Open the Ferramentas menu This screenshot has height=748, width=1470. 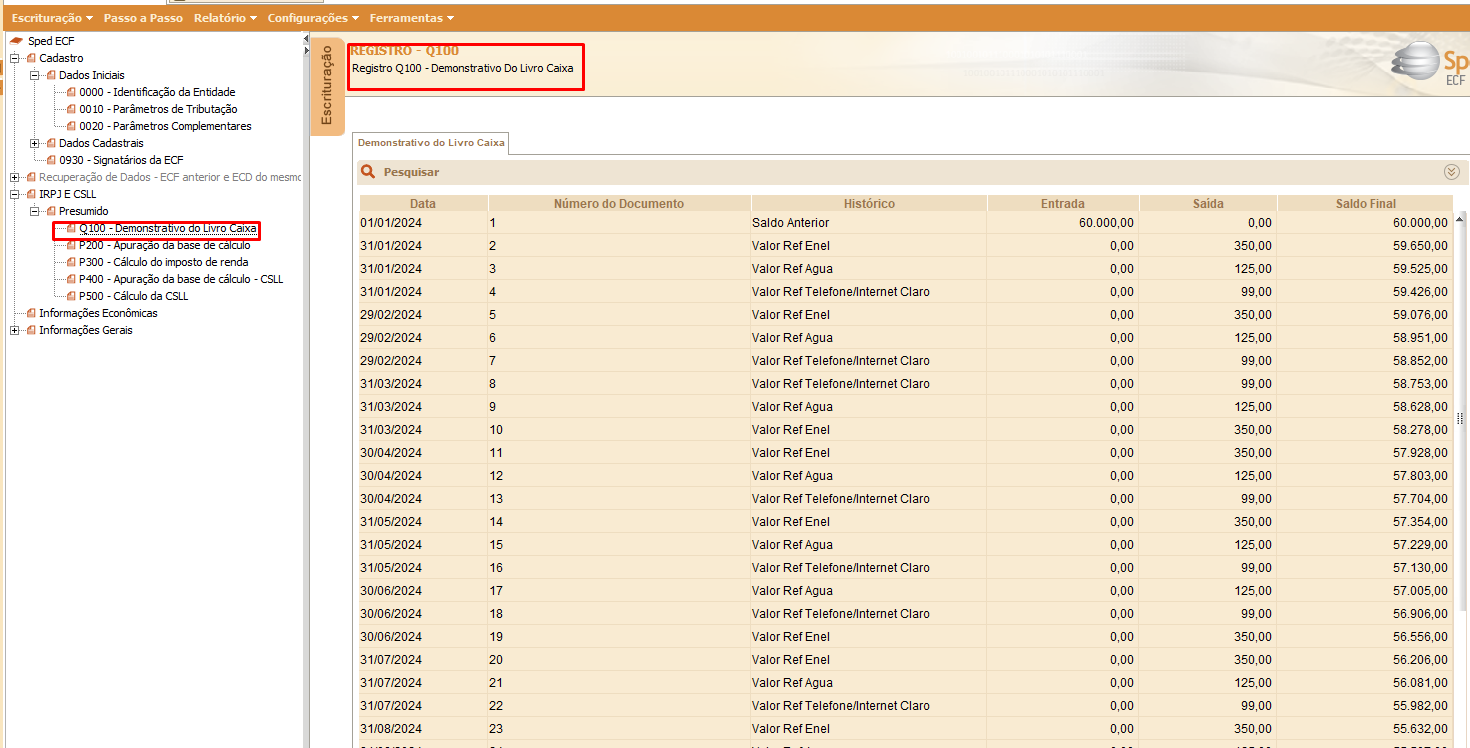(411, 18)
